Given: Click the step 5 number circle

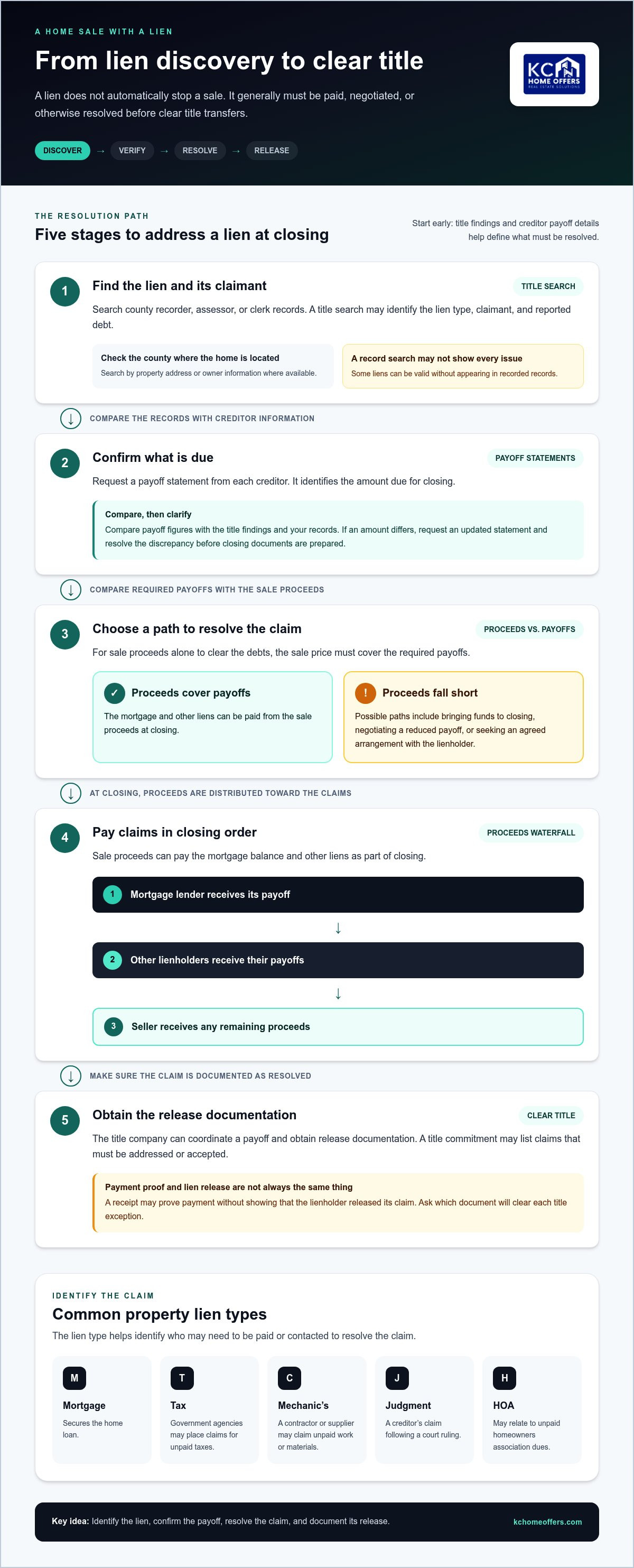Looking at the screenshot, I should click(64, 1120).
